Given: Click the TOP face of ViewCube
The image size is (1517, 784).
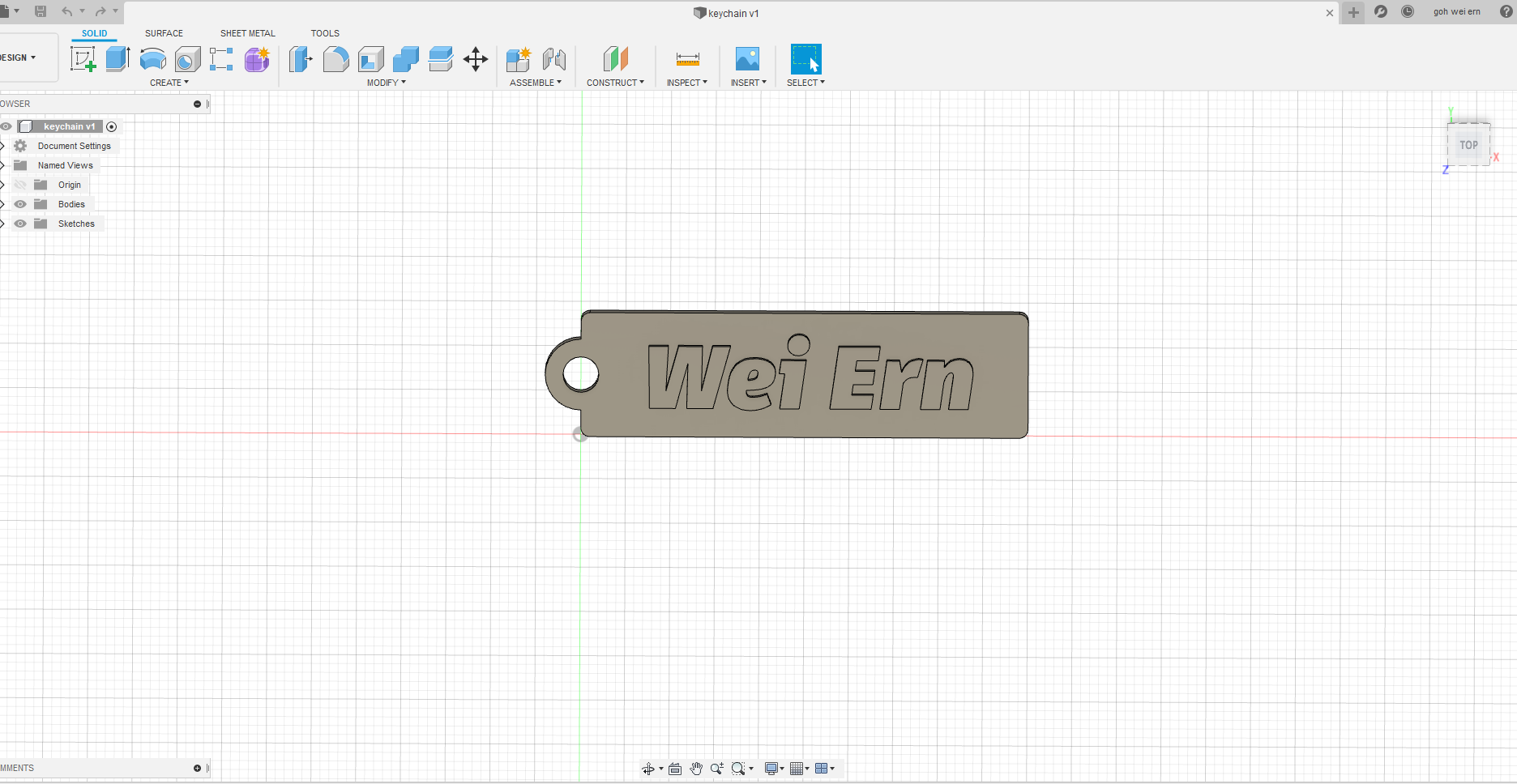Looking at the screenshot, I should (1468, 145).
